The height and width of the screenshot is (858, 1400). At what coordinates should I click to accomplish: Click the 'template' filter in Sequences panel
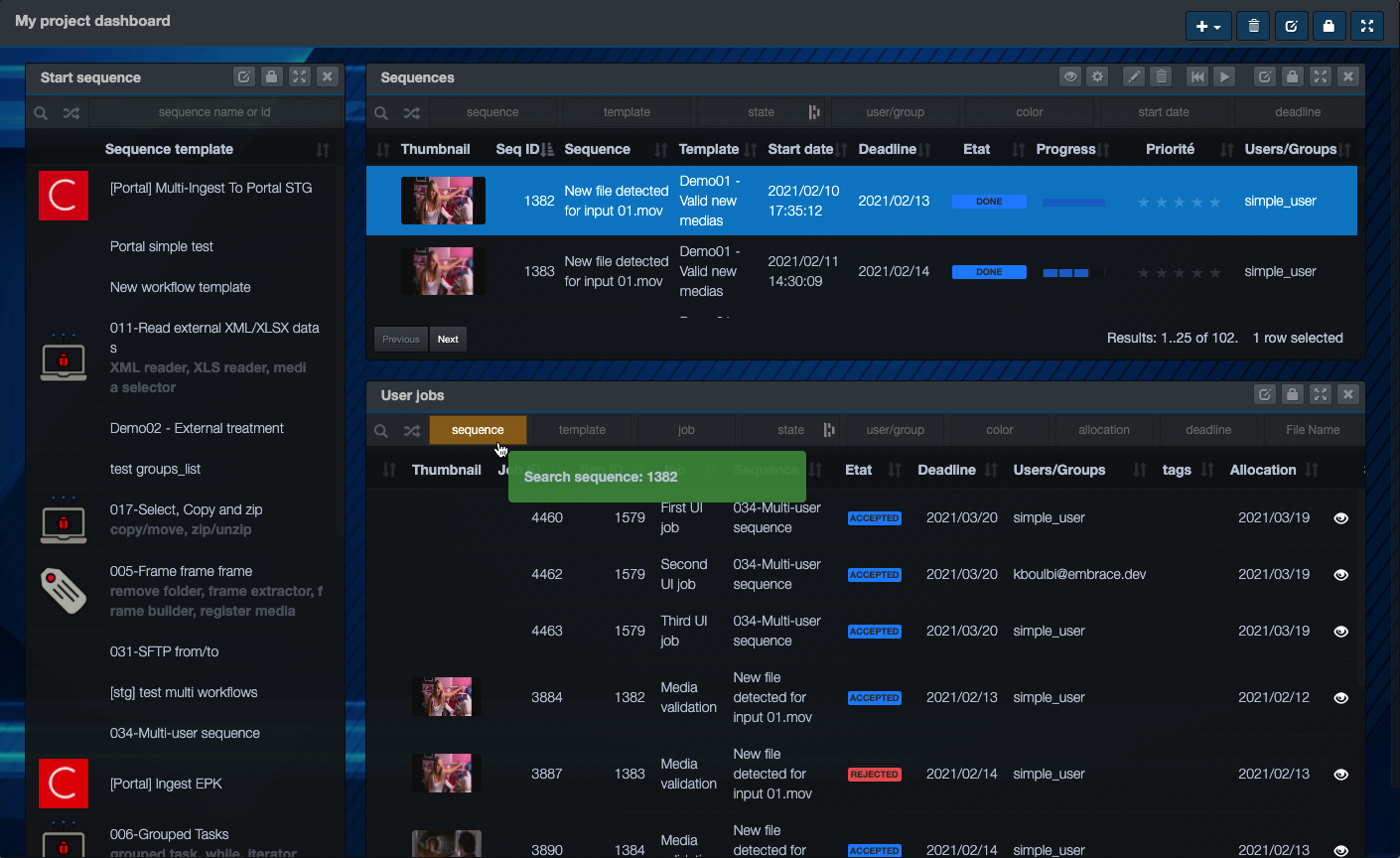click(627, 112)
